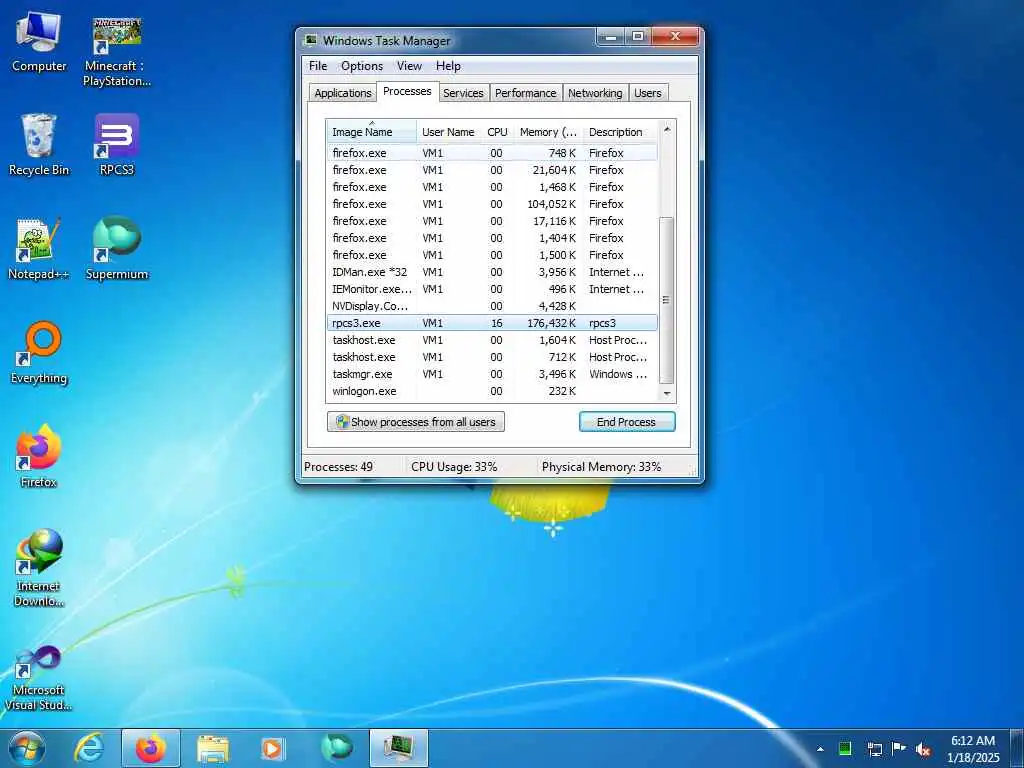Open Internet Explorer from the taskbar
This screenshot has height=768, width=1024.
click(x=89, y=748)
